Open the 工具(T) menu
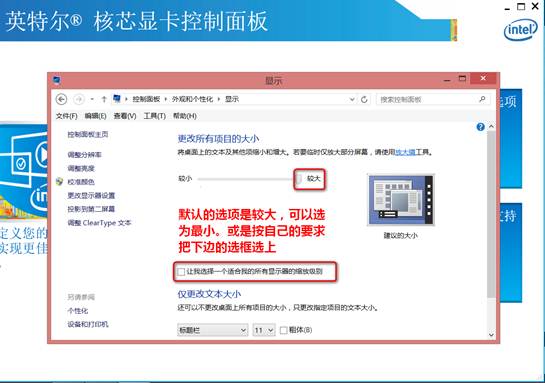The width and height of the screenshot is (545, 383). click(155, 116)
